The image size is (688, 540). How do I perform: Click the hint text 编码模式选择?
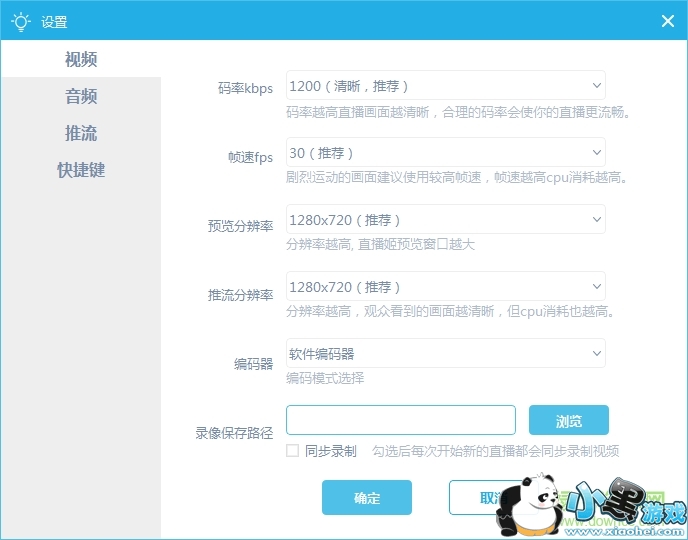(325, 378)
